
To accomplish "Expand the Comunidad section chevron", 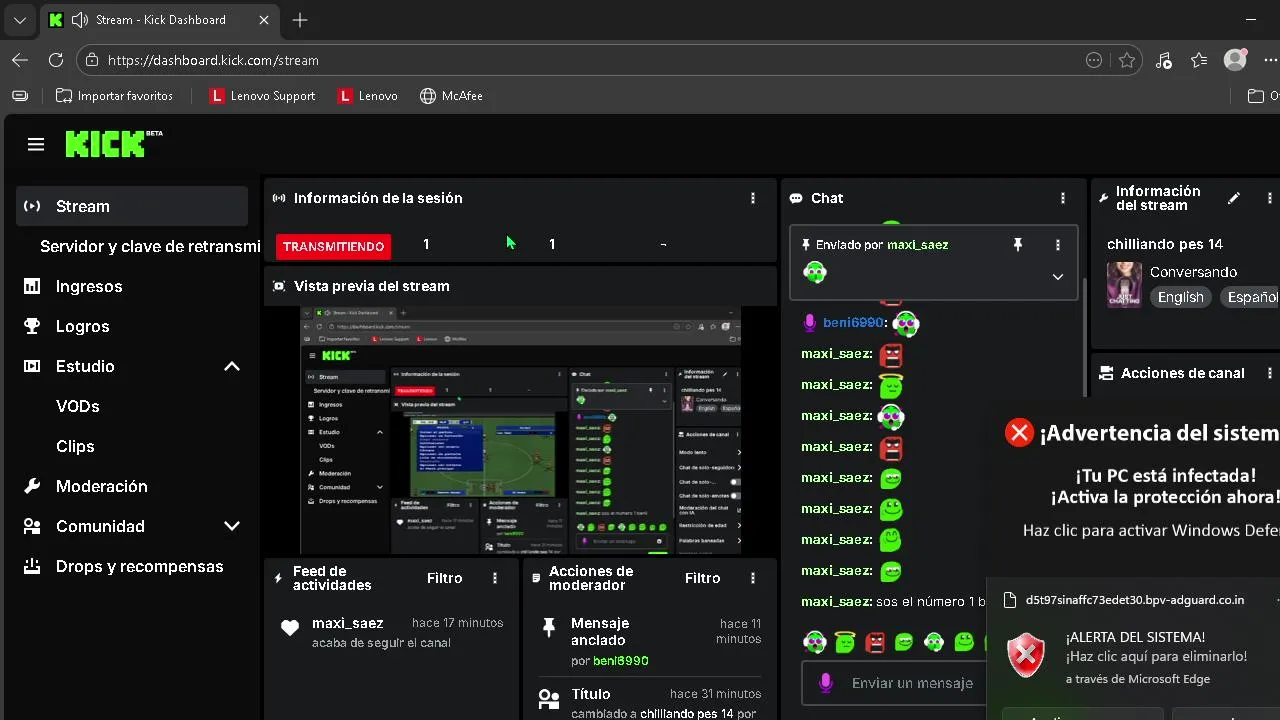I will pos(232,526).
